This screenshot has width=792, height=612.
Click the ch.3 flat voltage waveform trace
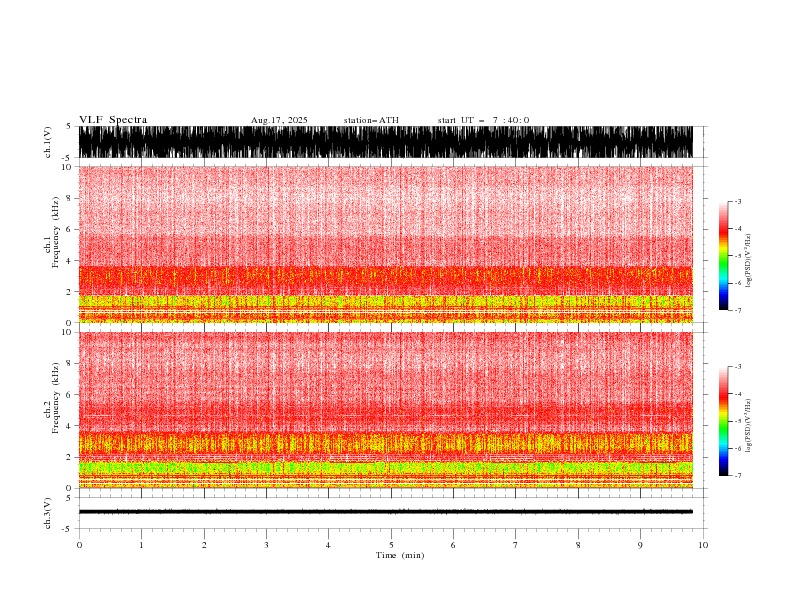click(386, 512)
